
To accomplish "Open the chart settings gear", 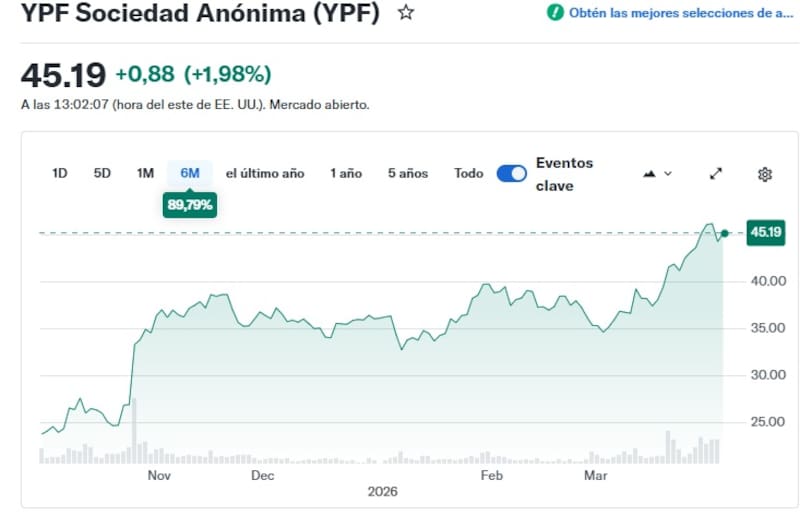I will [765, 174].
